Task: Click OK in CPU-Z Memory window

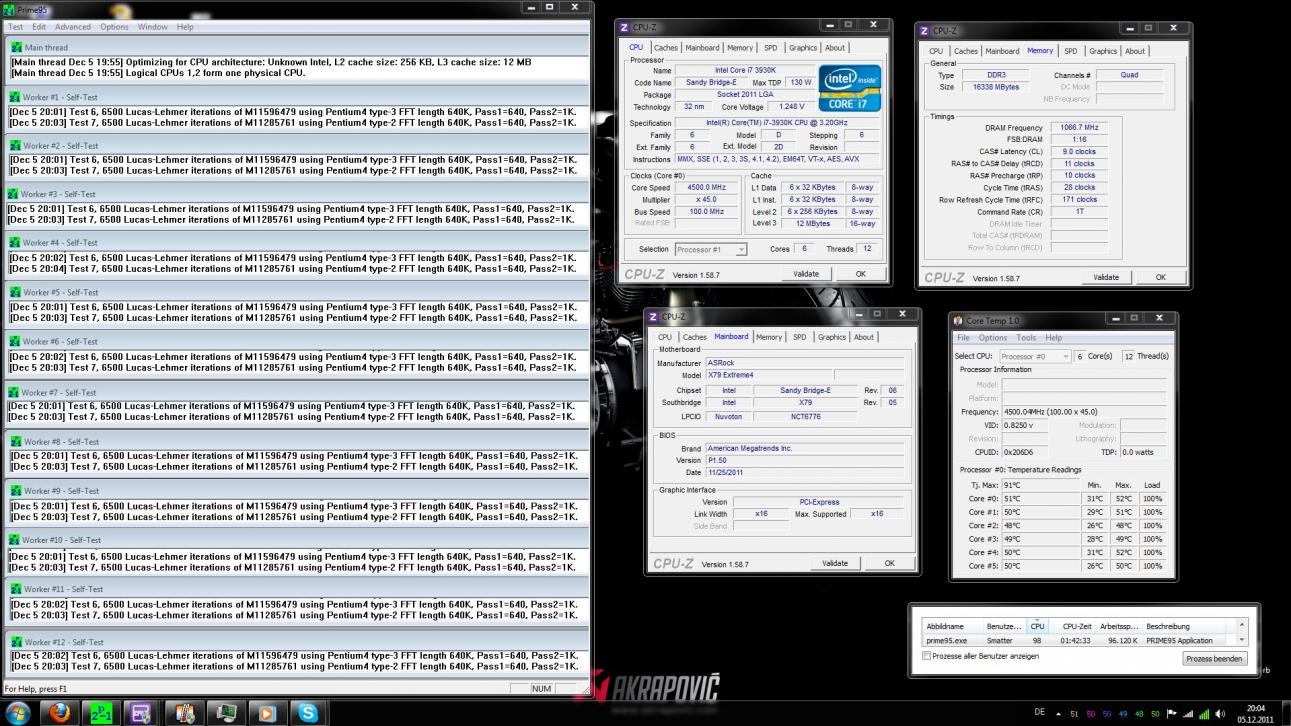Action: tap(1161, 277)
